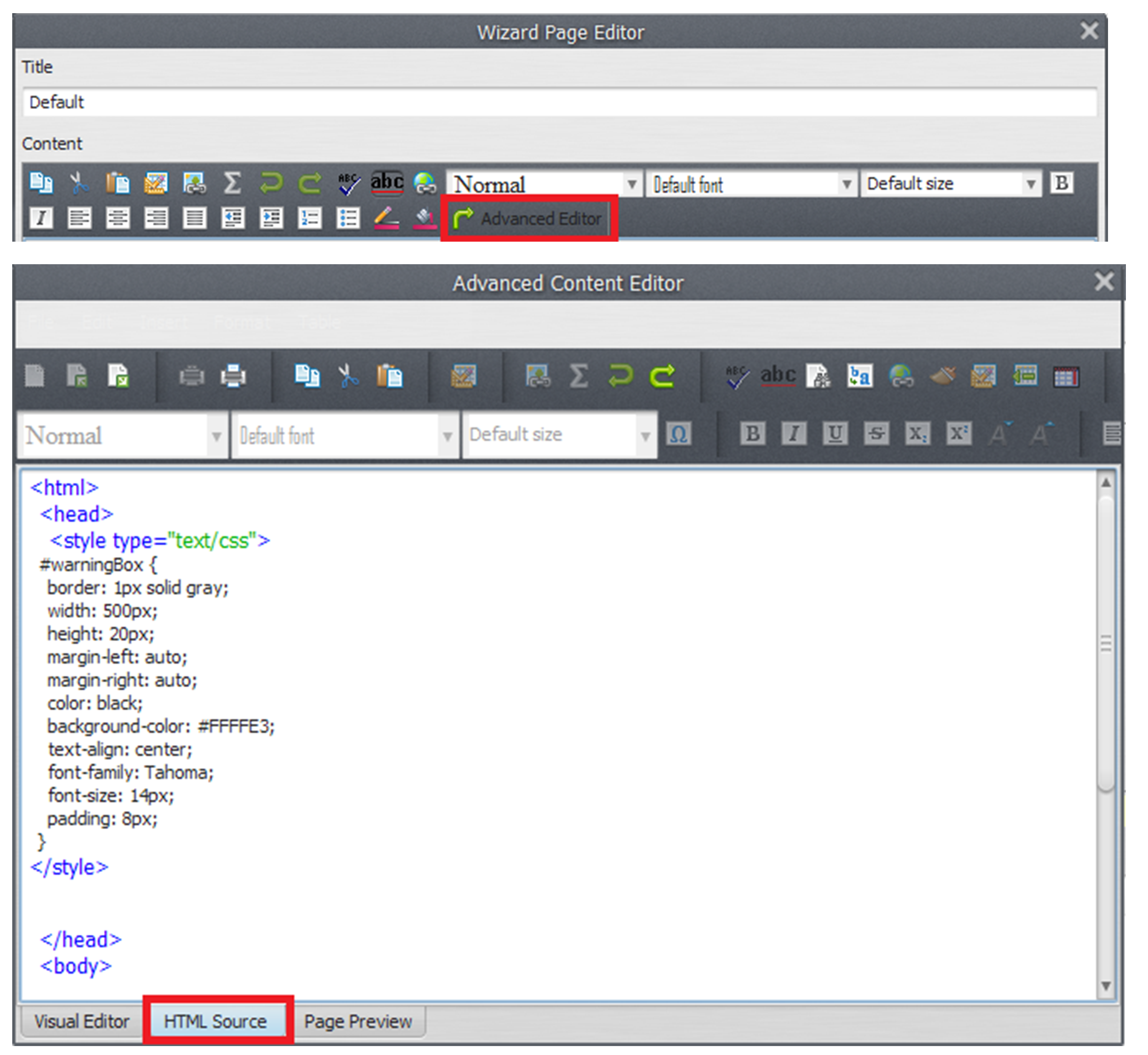This screenshot has width=1148, height=1055.
Task: Toggle Bold in Wizard Page Editor toolbar
Action: [x=1061, y=184]
